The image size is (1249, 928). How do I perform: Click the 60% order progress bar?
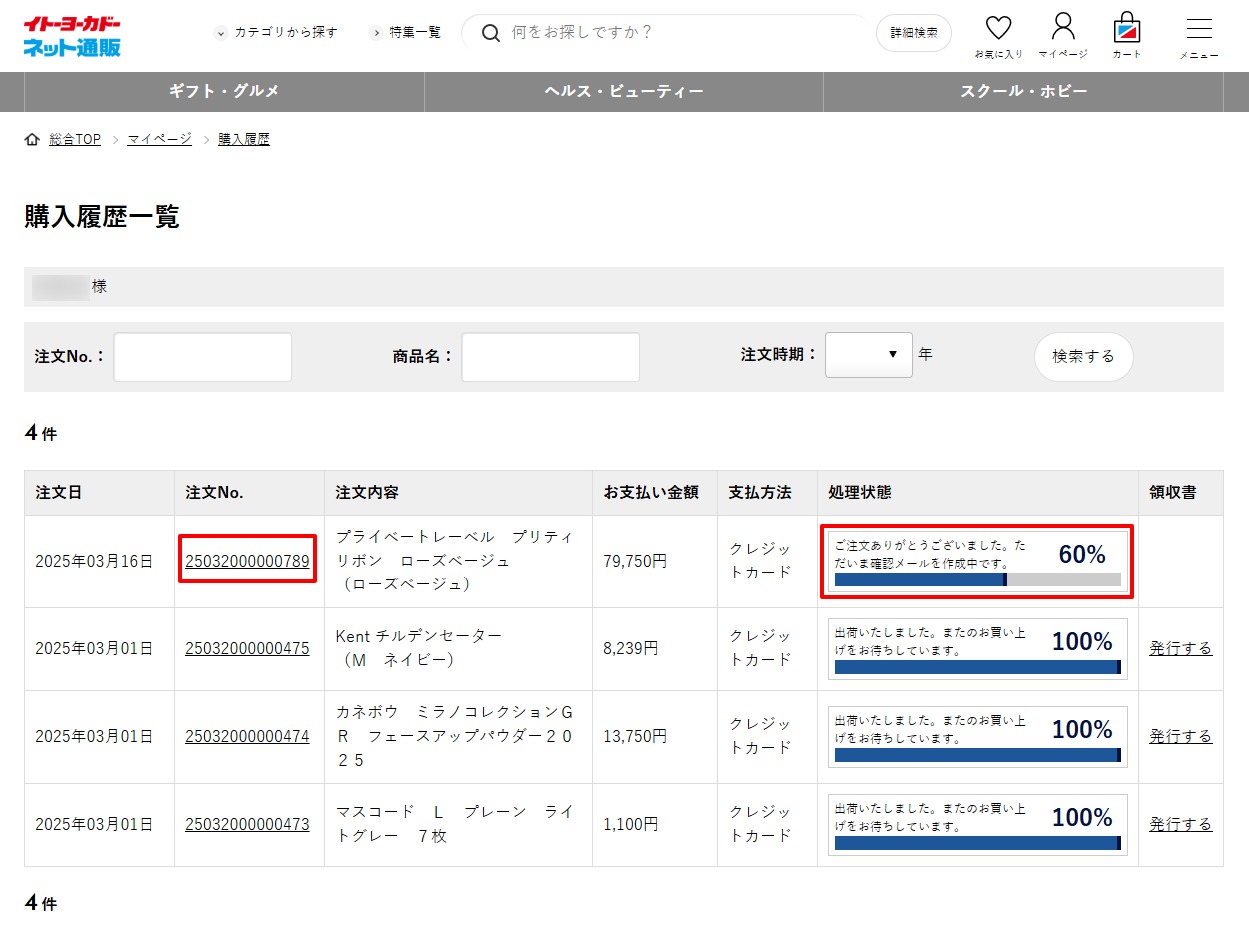click(x=977, y=579)
